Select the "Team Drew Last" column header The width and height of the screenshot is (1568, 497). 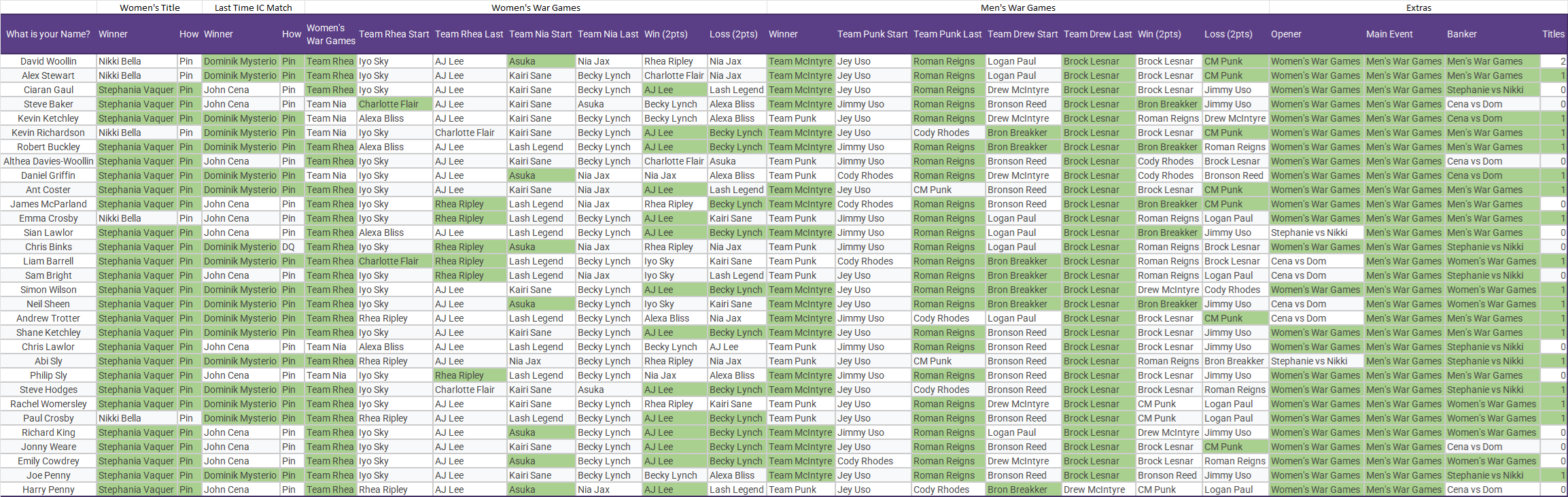(x=1098, y=34)
